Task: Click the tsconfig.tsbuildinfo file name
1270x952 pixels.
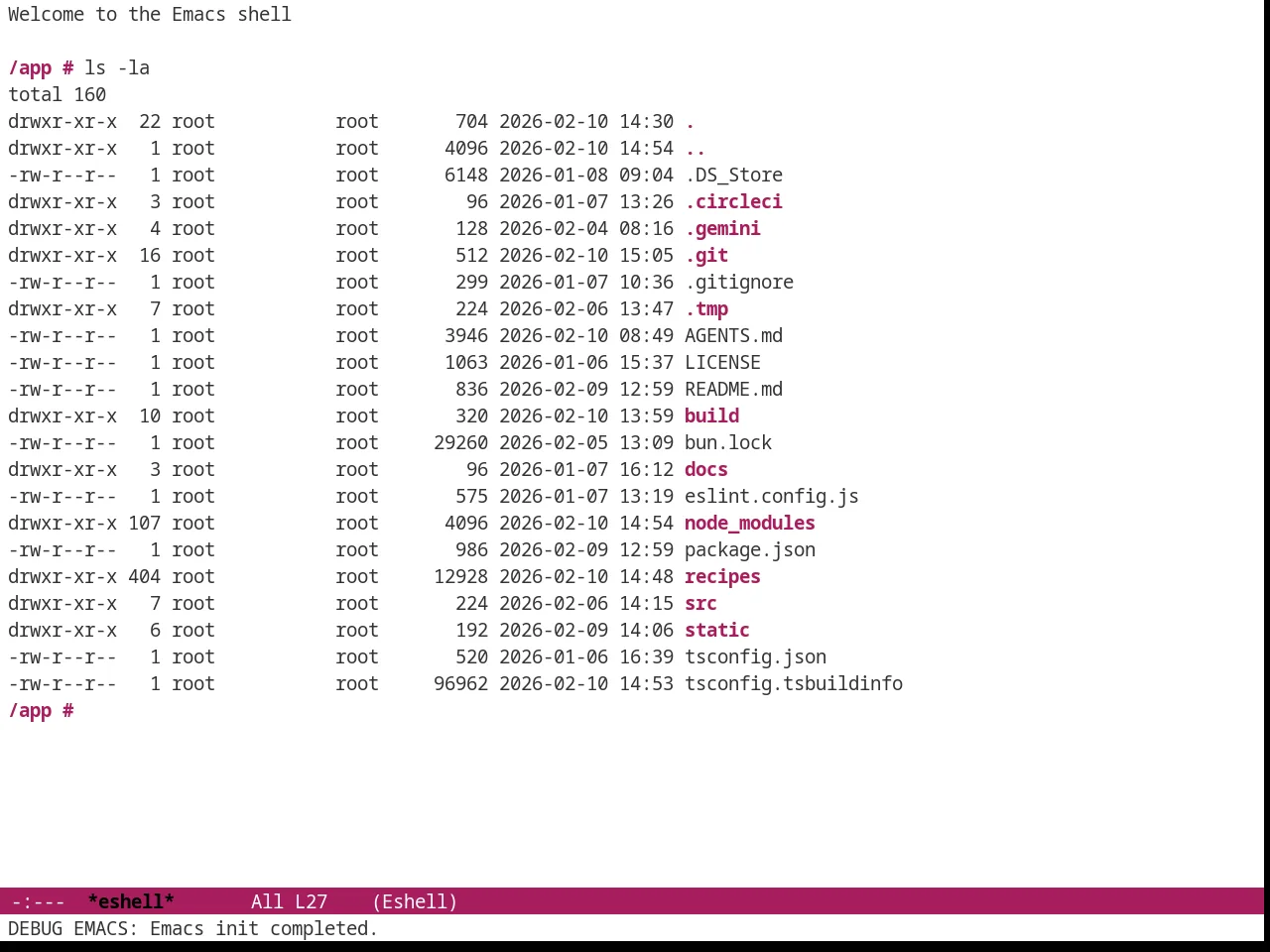Action: point(794,683)
